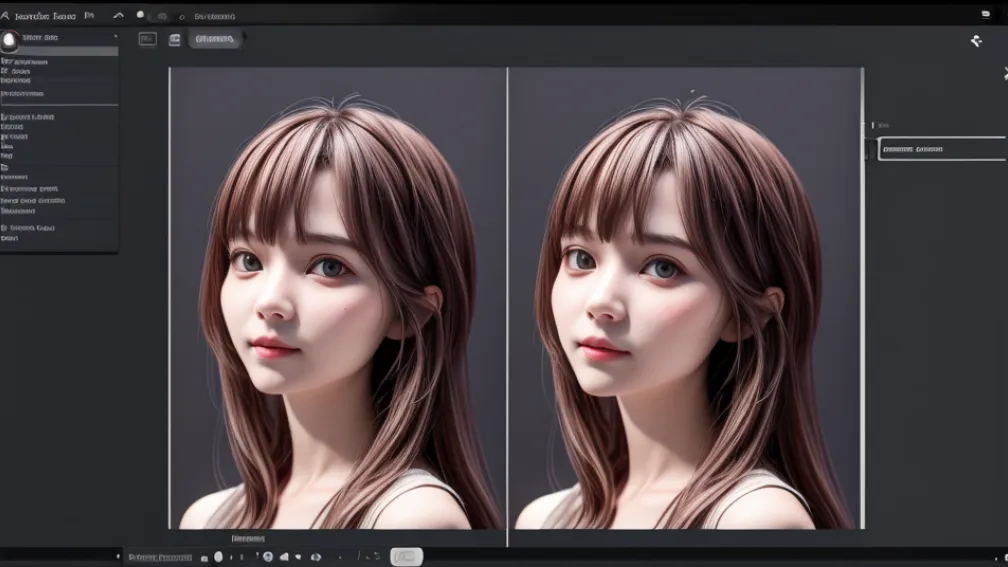Screen dimensions: 1008x567
Task: Toggle the pill-shaped switch in the top bar
Action: [x=161, y=16]
